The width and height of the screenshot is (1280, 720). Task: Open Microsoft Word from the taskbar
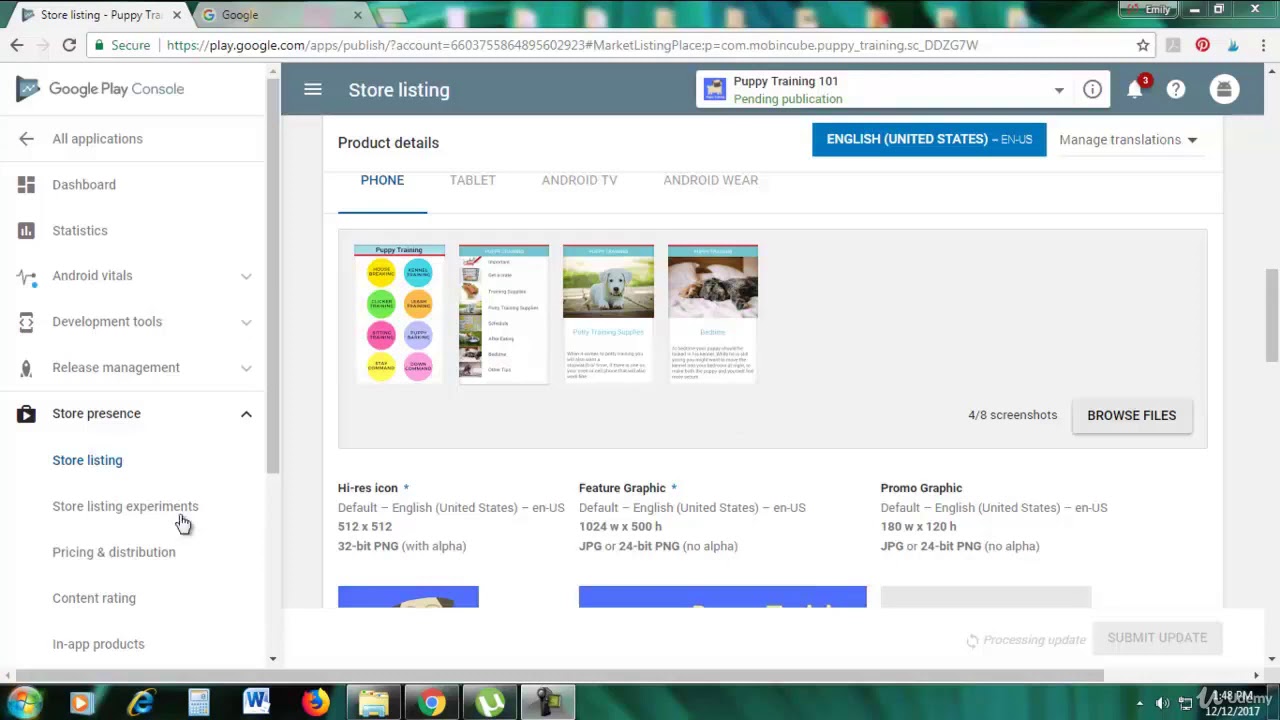pos(256,702)
